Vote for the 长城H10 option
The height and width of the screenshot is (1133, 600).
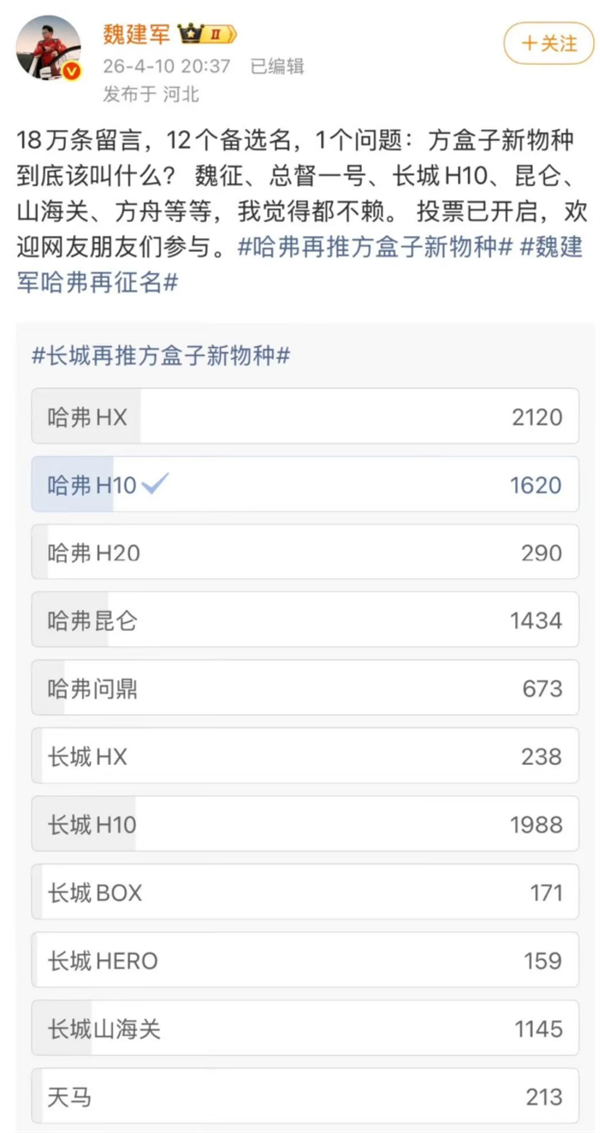pos(300,824)
